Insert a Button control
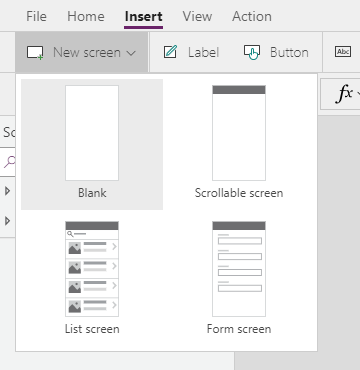The width and height of the screenshot is (360, 370). (x=289, y=52)
